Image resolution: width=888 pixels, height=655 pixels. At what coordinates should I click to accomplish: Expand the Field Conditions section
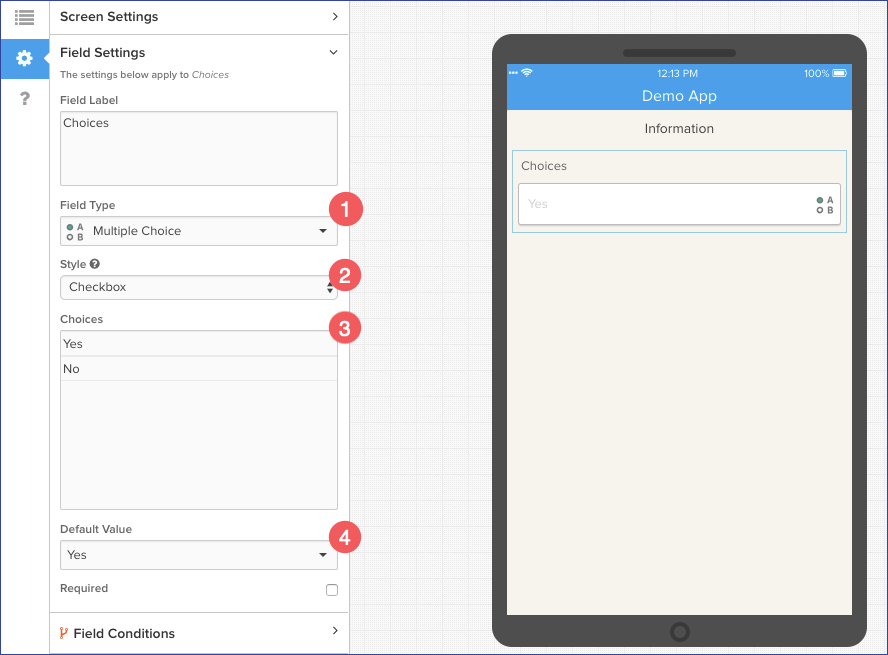click(198, 633)
